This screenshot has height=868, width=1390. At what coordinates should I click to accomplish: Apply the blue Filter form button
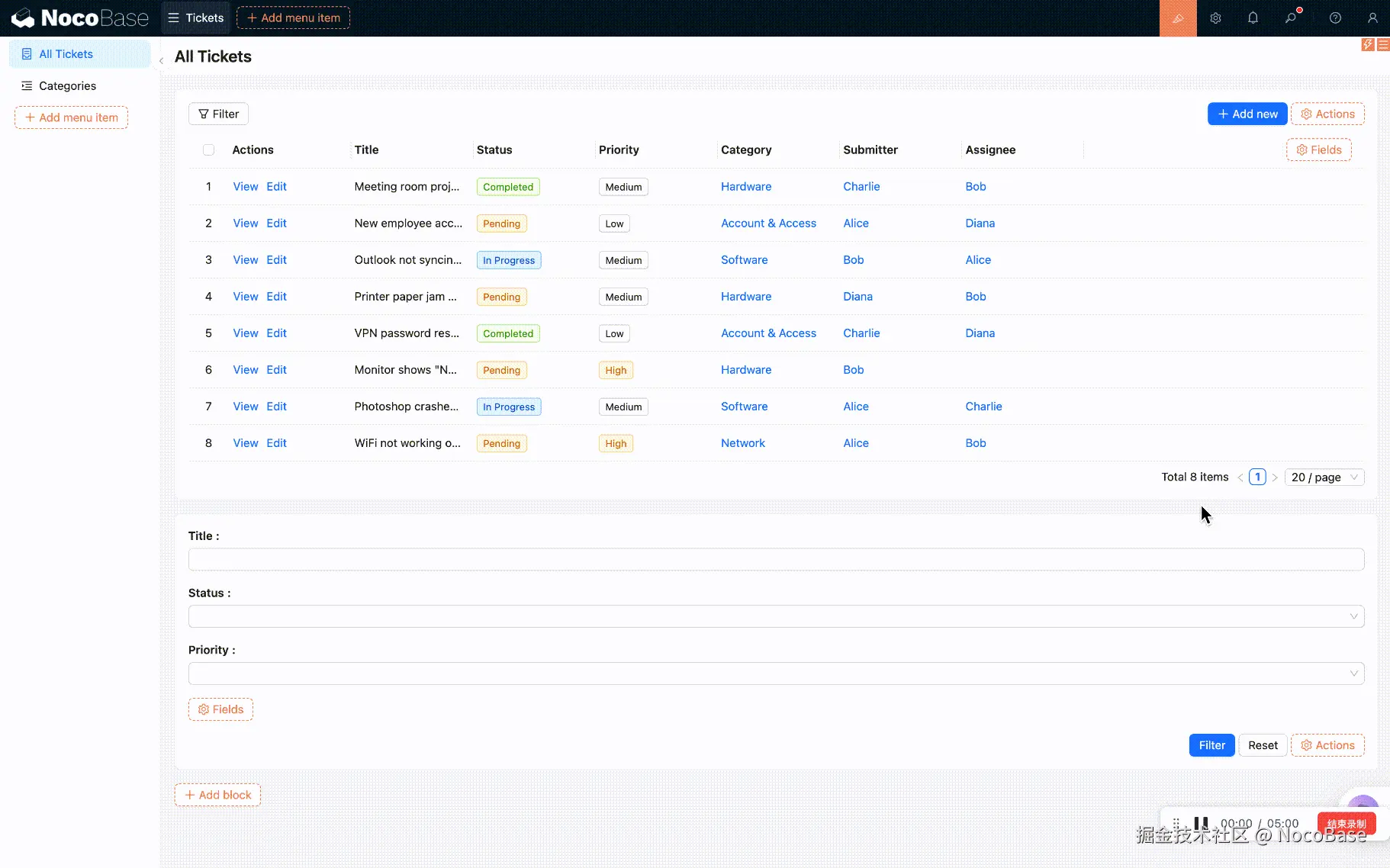point(1211,745)
